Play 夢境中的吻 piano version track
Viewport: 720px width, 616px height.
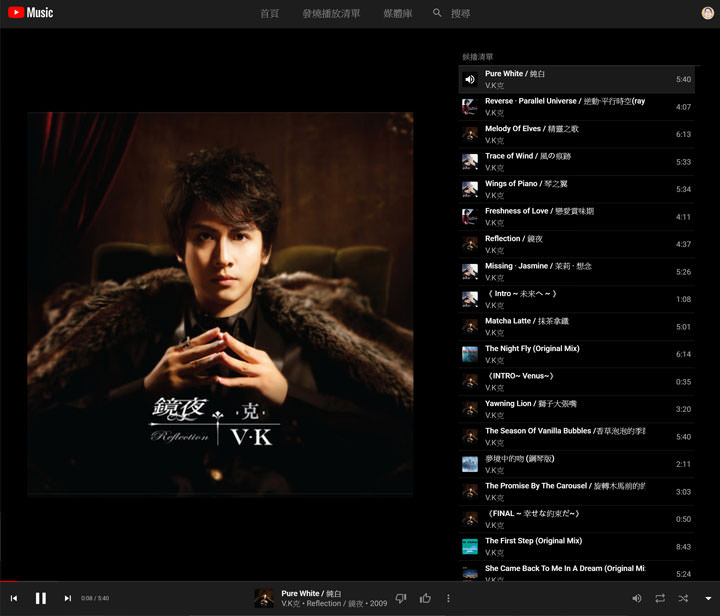coord(576,464)
